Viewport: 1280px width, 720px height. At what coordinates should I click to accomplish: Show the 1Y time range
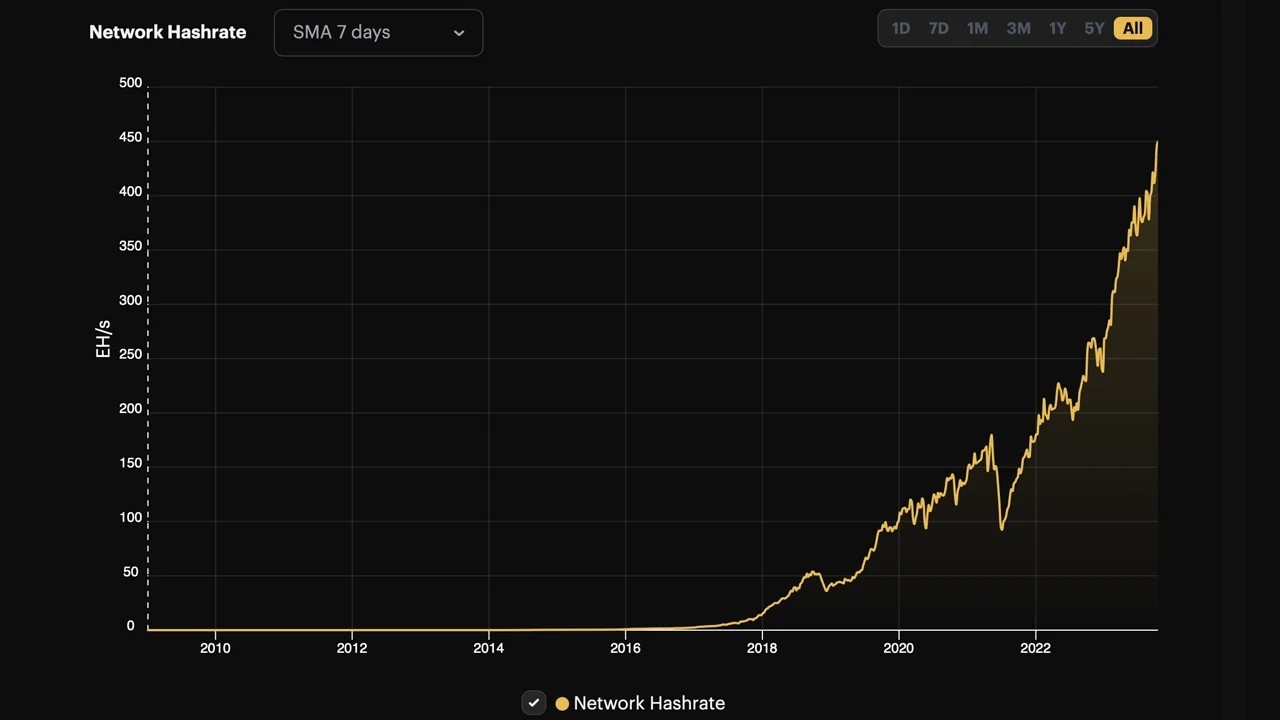(x=1057, y=29)
